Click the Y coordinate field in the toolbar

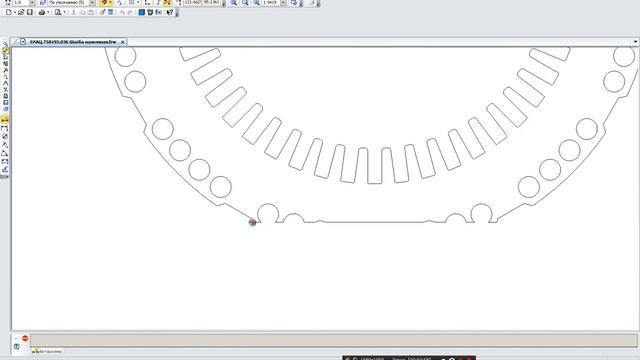click(211, 2)
